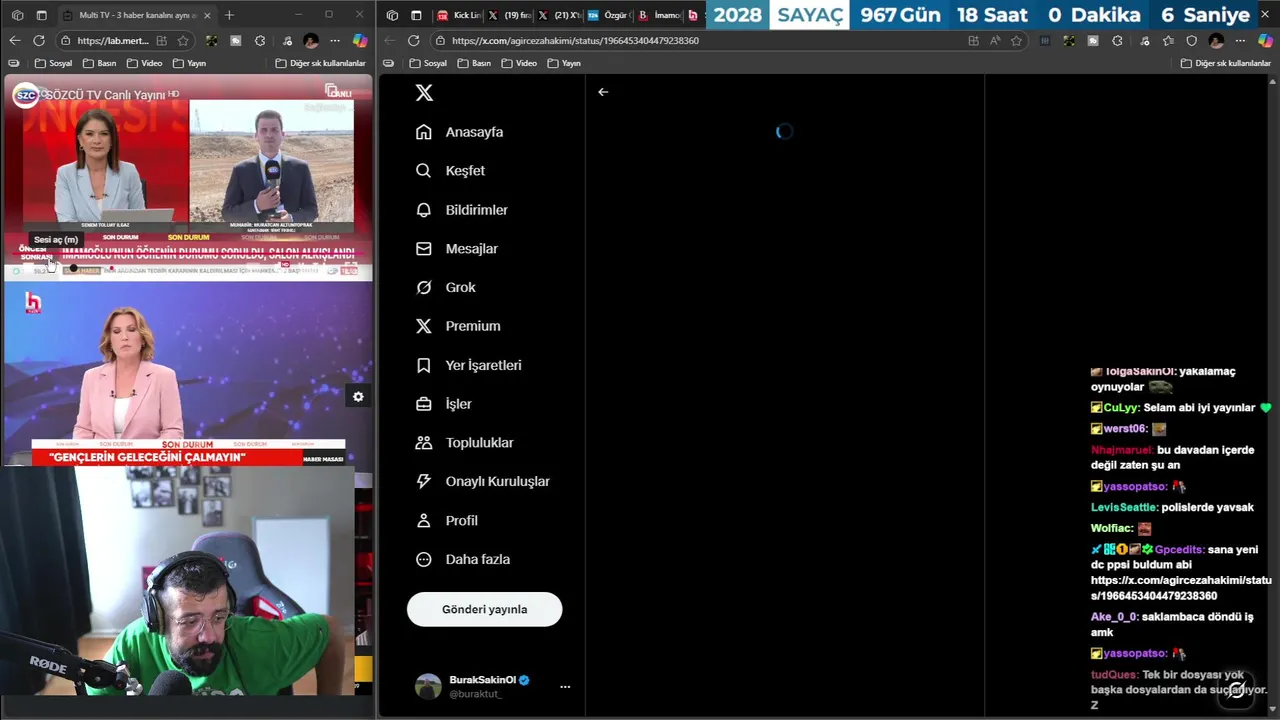The height and width of the screenshot is (720, 1280).
Task: Open the Profil person icon
Action: pos(424,521)
